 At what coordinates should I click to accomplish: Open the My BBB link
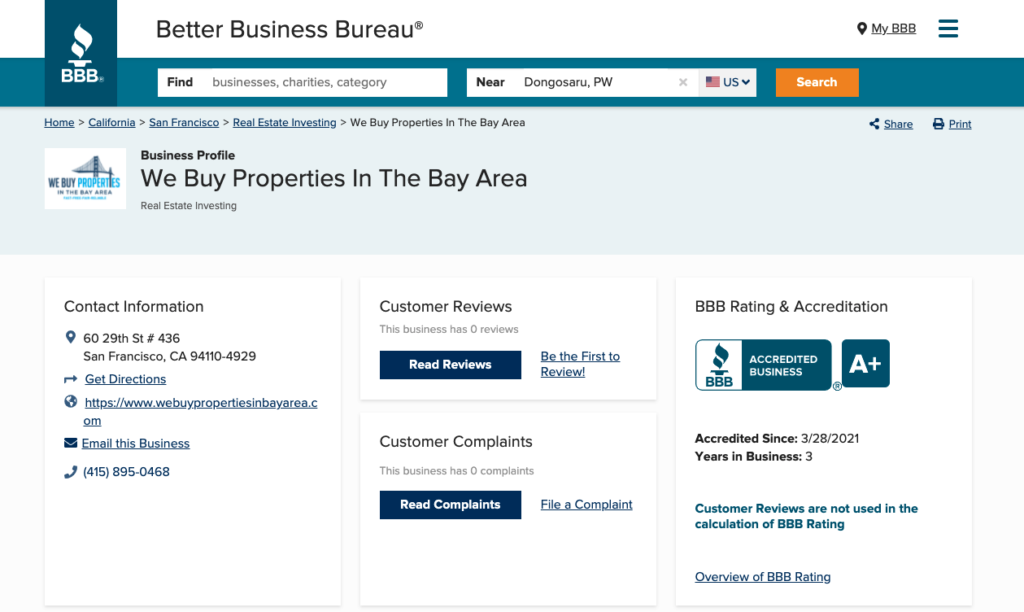(x=893, y=29)
